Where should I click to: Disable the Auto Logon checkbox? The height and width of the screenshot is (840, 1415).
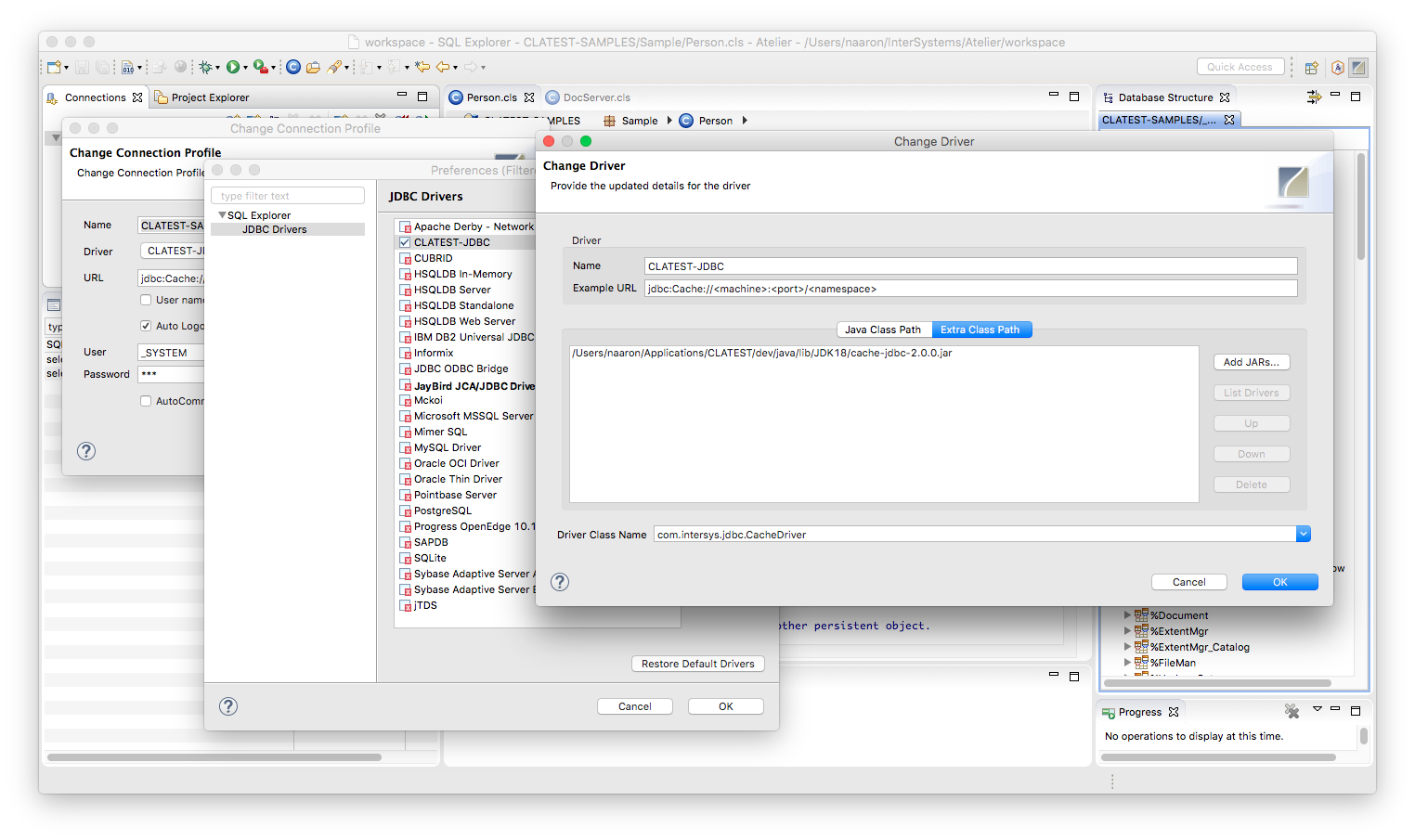pyautogui.click(x=146, y=326)
